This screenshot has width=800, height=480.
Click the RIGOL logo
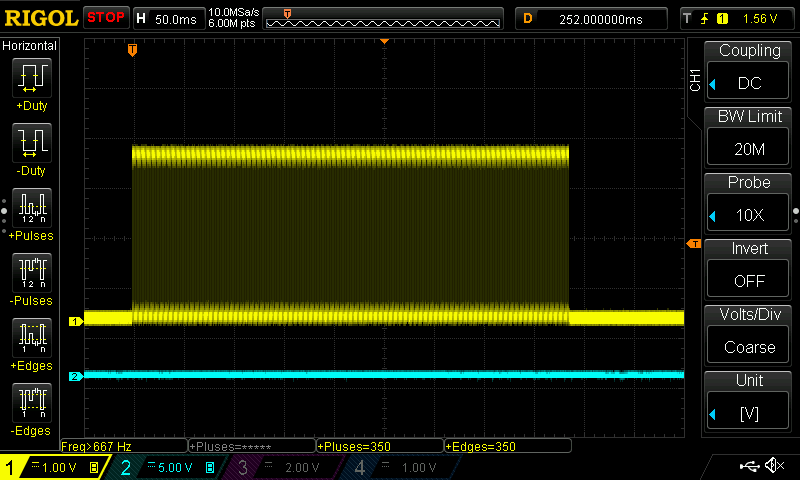[40, 17]
